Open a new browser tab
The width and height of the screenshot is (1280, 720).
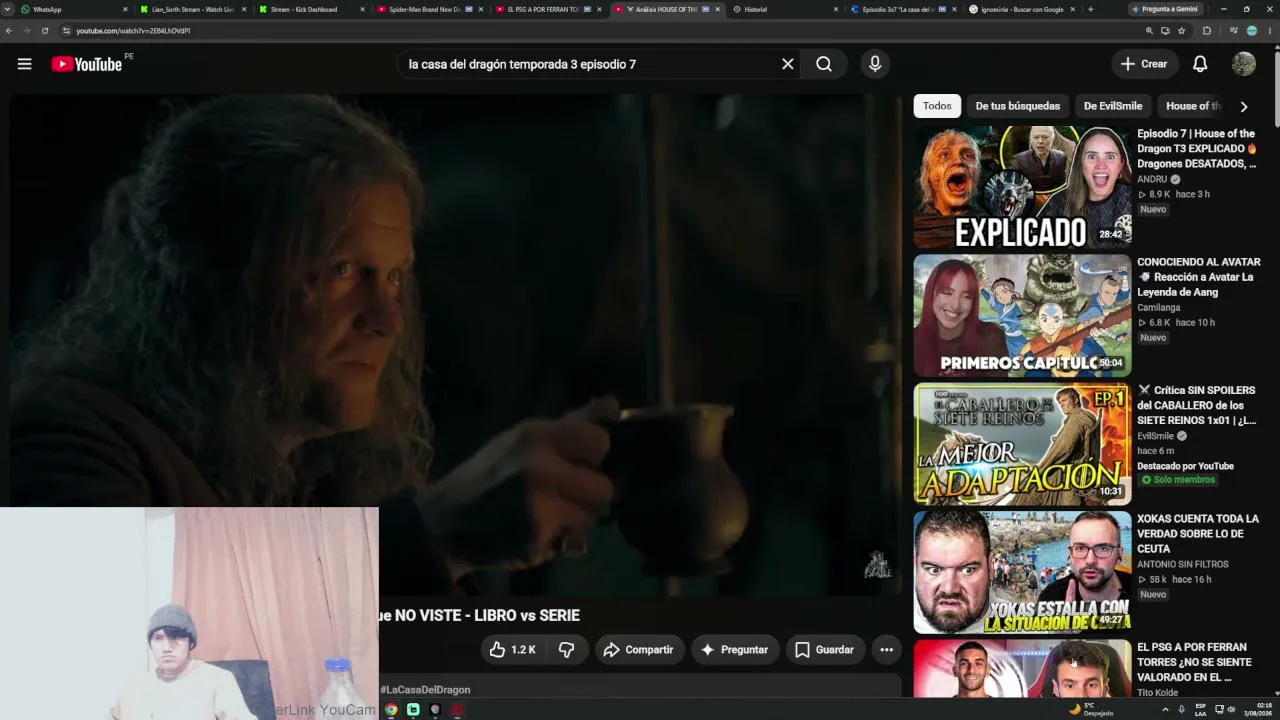pyautogui.click(x=1090, y=9)
